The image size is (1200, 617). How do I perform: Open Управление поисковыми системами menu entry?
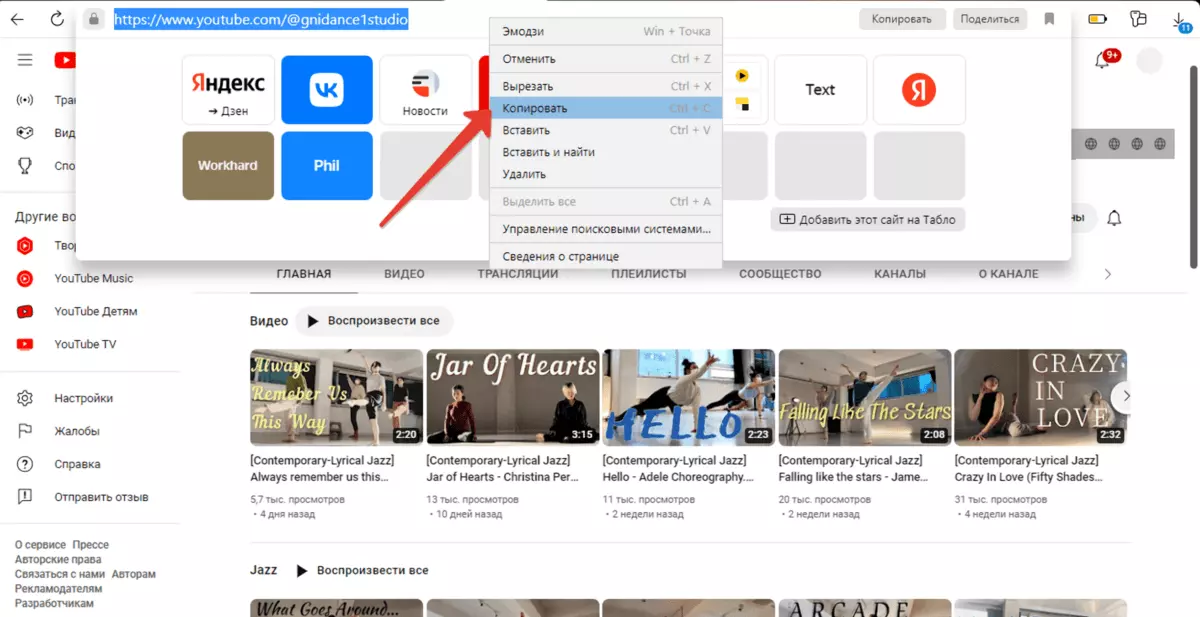pyautogui.click(x=606, y=229)
